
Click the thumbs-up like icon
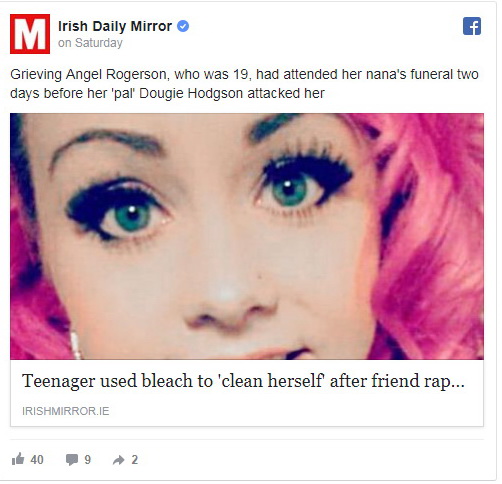click(x=18, y=459)
